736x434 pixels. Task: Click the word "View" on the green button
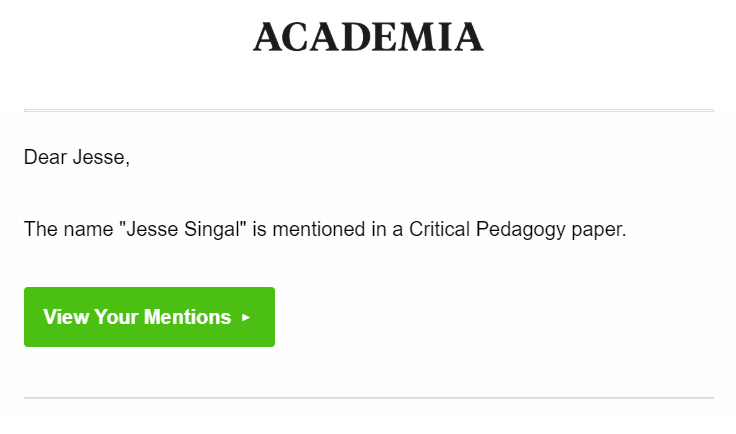(66, 317)
